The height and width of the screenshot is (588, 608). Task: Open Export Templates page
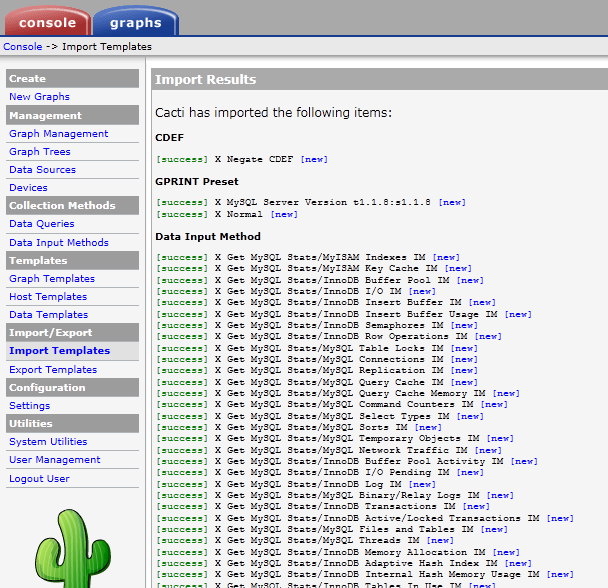(x=53, y=370)
